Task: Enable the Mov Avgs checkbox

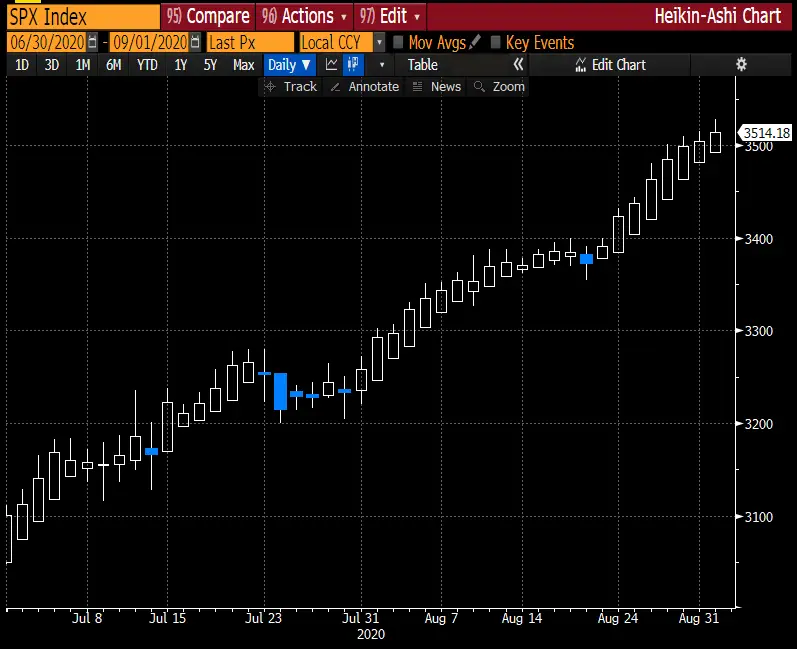Action: pos(398,43)
